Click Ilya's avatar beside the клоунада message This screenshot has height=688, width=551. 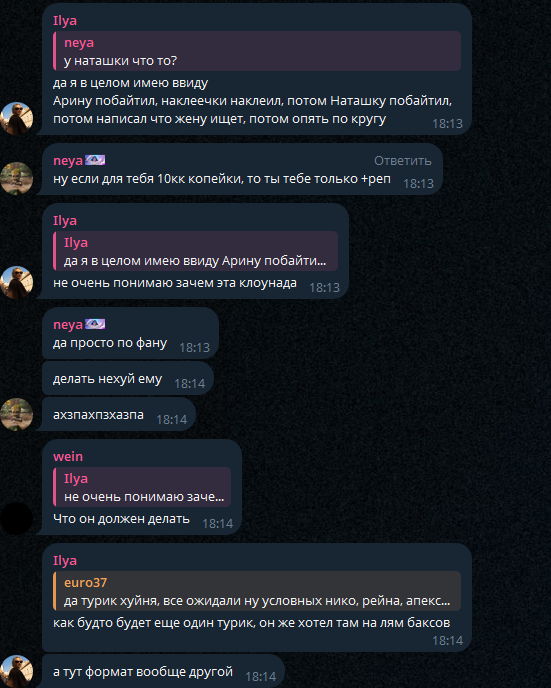tap(17, 283)
